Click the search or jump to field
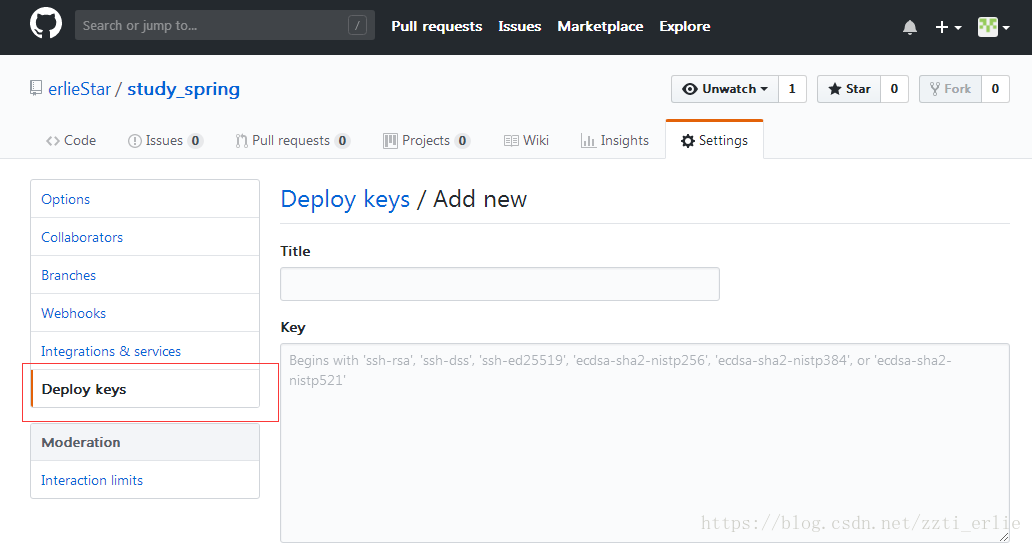 210,26
